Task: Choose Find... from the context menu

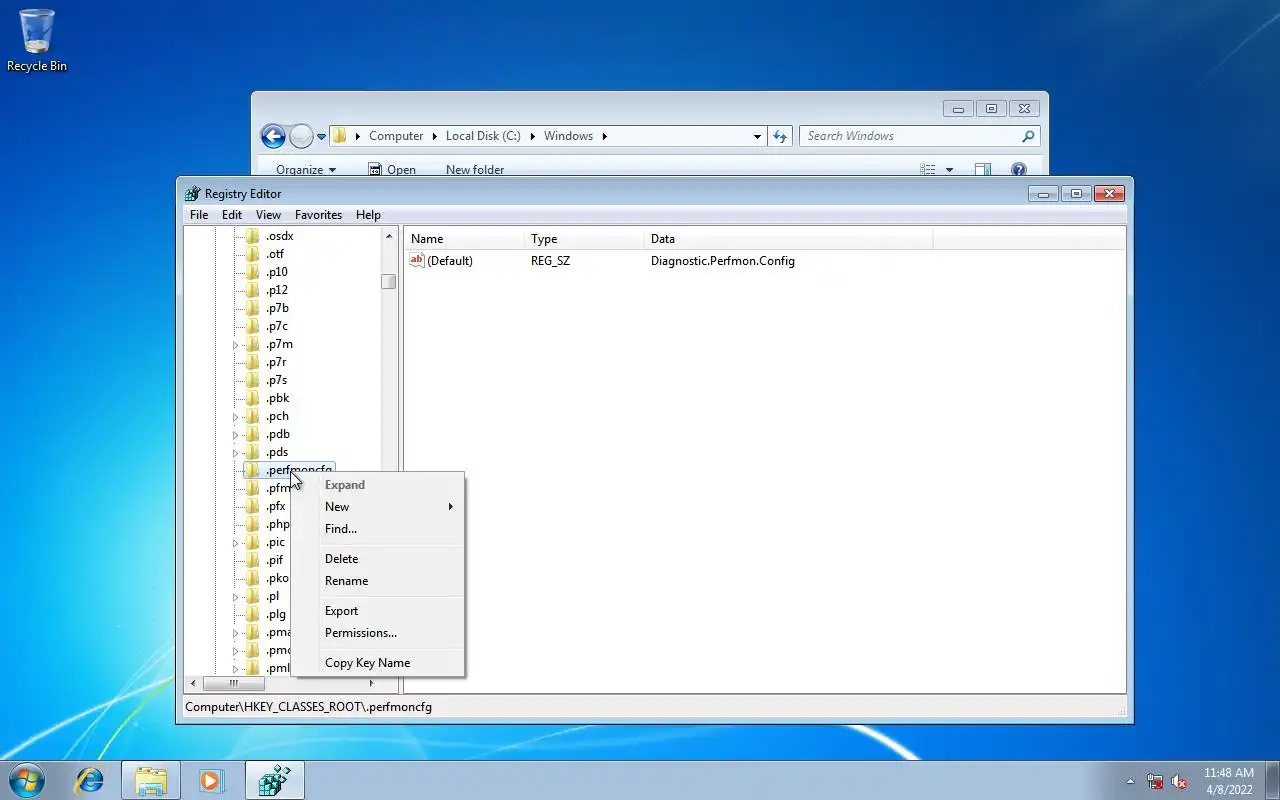Action: (x=378, y=529)
